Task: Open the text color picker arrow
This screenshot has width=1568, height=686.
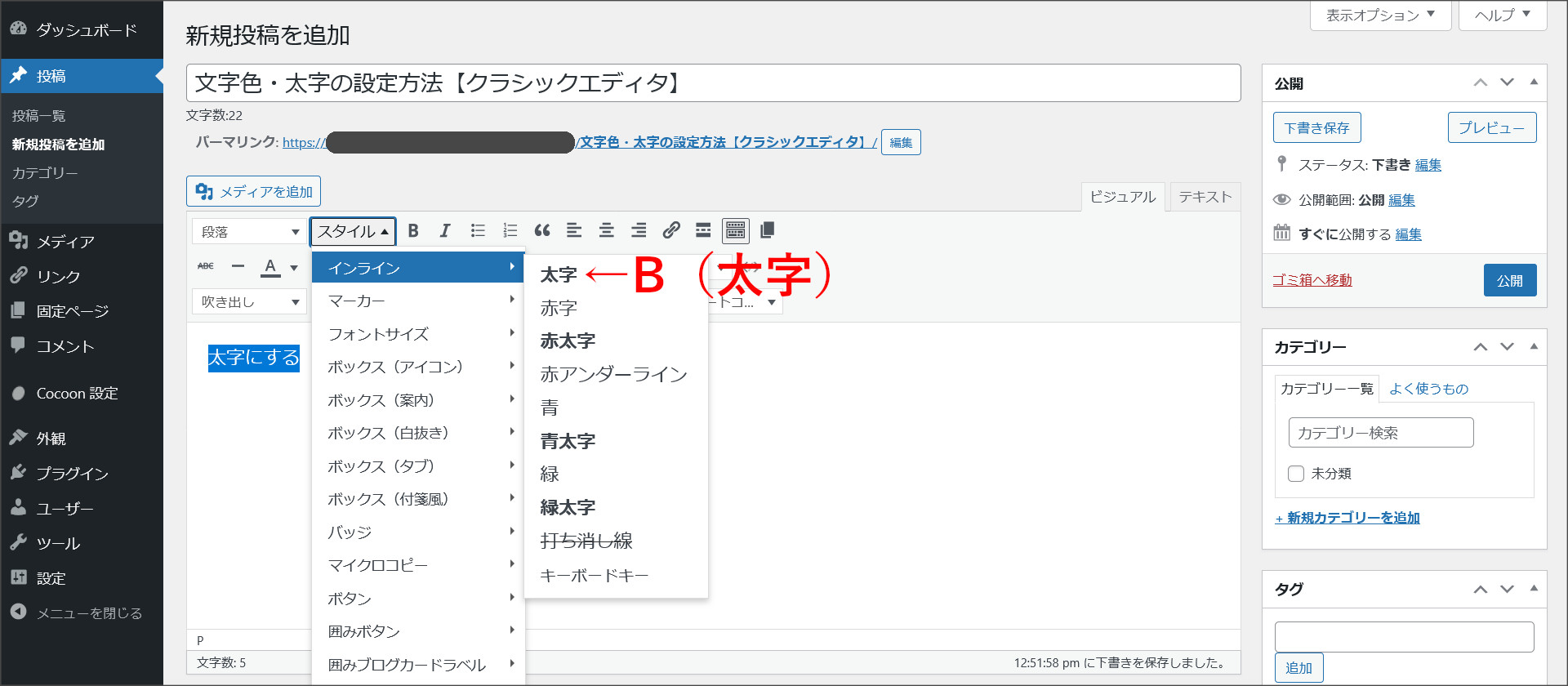Action: pyautogui.click(x=294, y=267)
